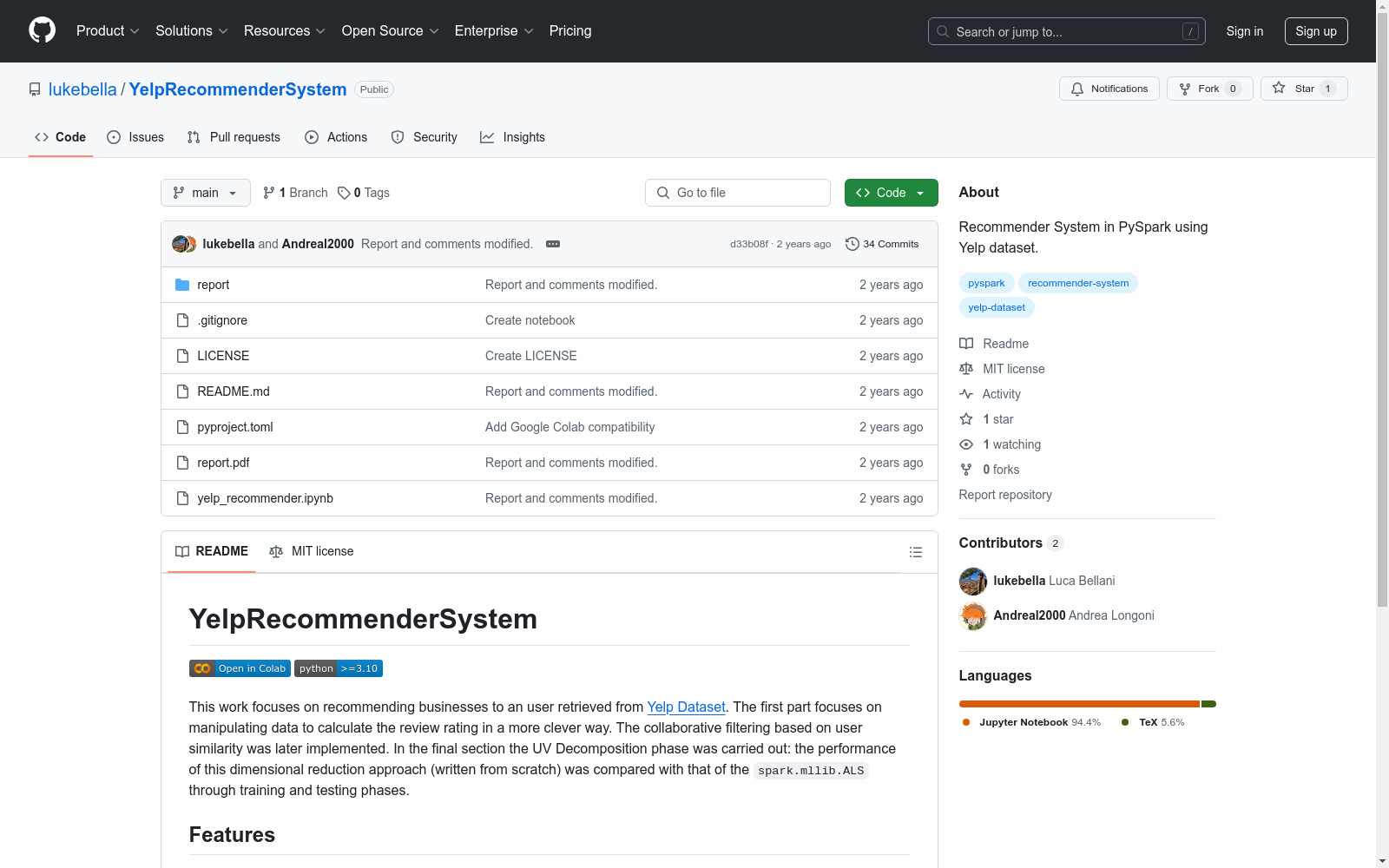View the 0 Tags link
This screenshot has height=868, width=1389.
coord(364,193)
